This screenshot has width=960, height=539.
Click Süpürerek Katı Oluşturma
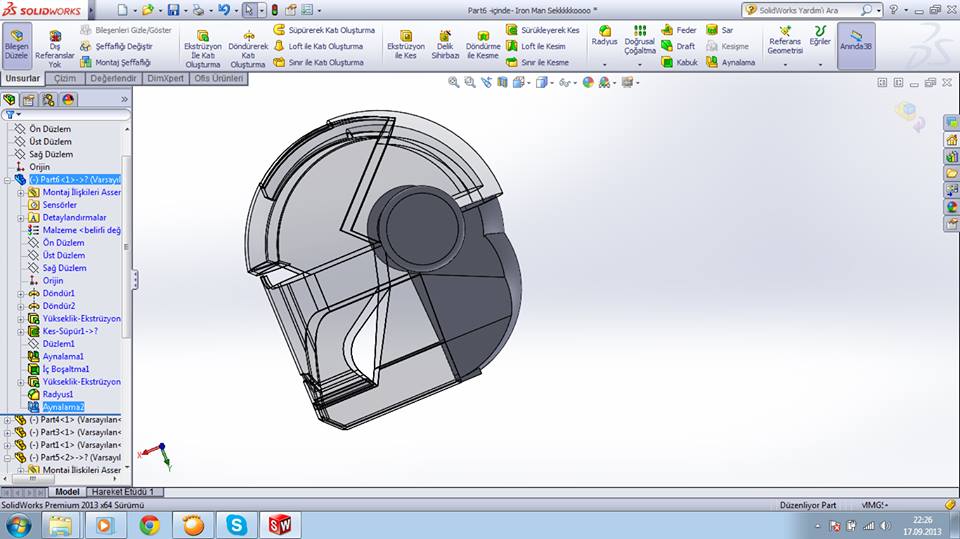(324, 30)
